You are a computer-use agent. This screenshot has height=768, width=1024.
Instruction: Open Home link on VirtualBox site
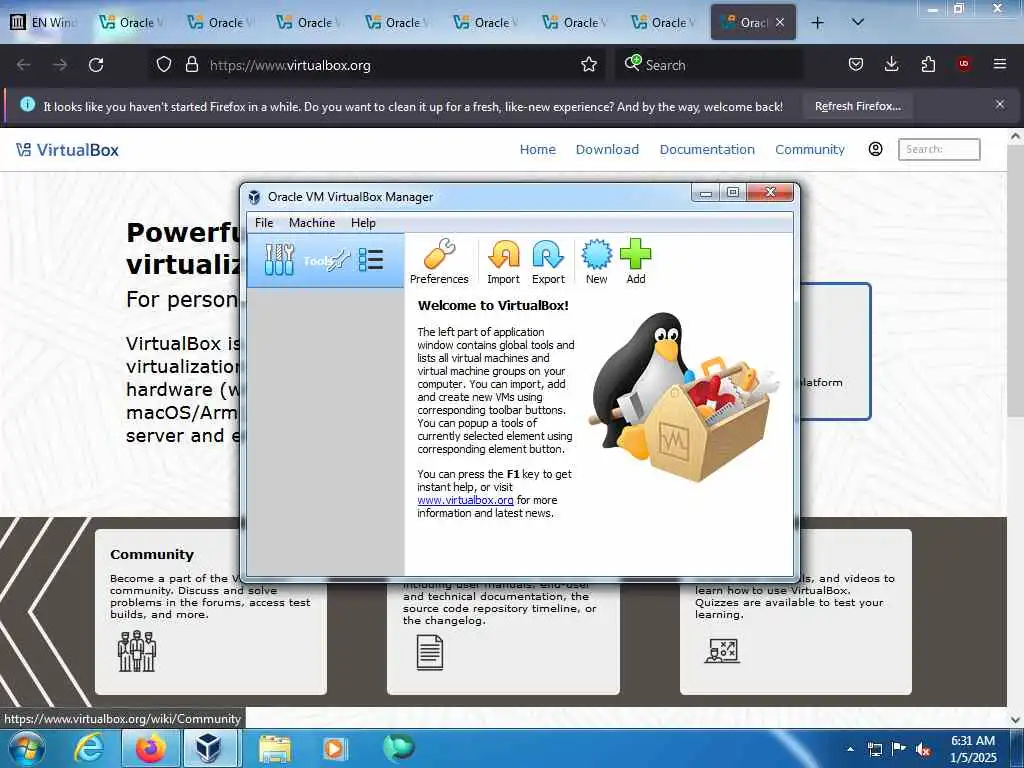click(537, 150)
